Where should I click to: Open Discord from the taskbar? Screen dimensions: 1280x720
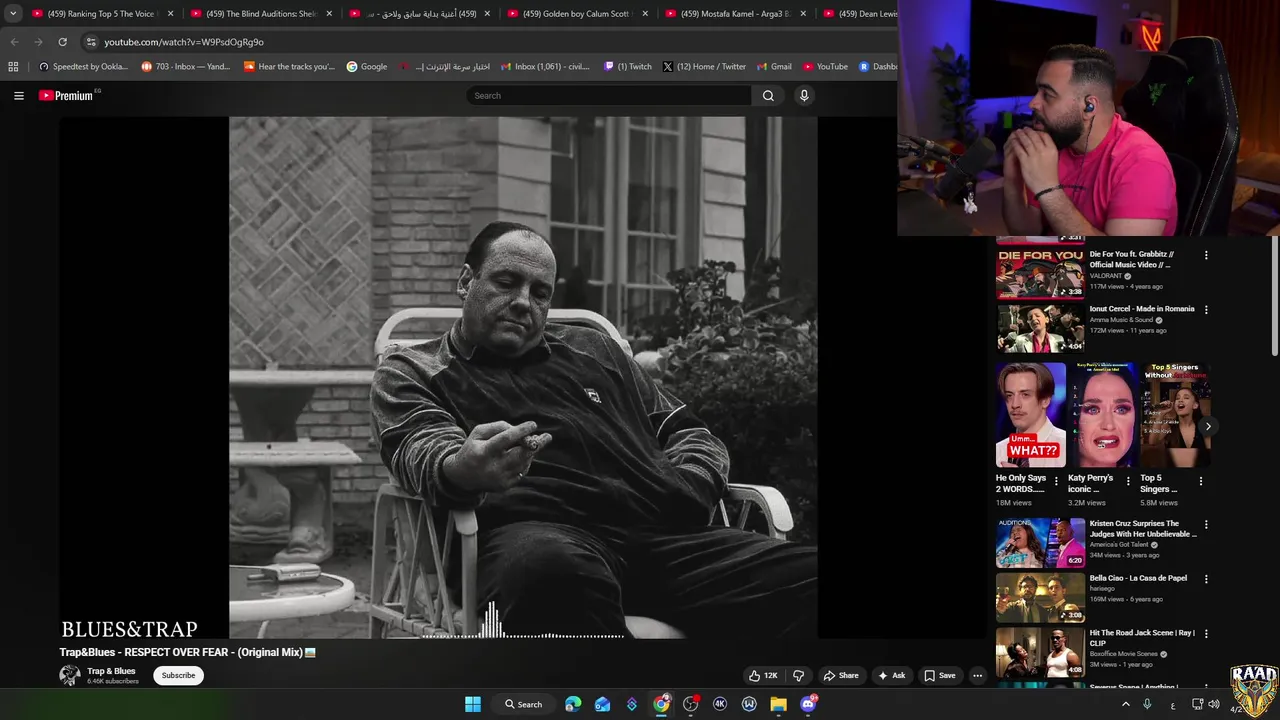[808, 704]
